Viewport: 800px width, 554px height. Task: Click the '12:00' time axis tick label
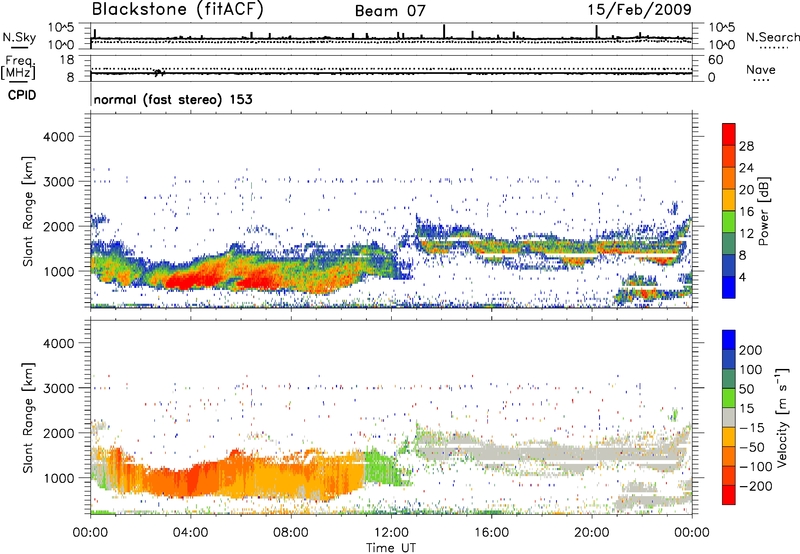tap(391, 533)
